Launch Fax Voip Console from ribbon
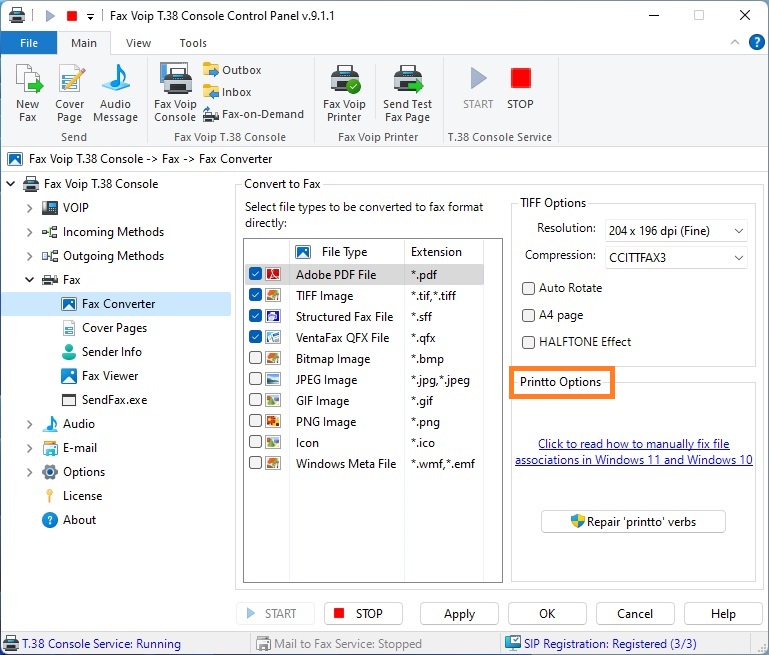 175,93
